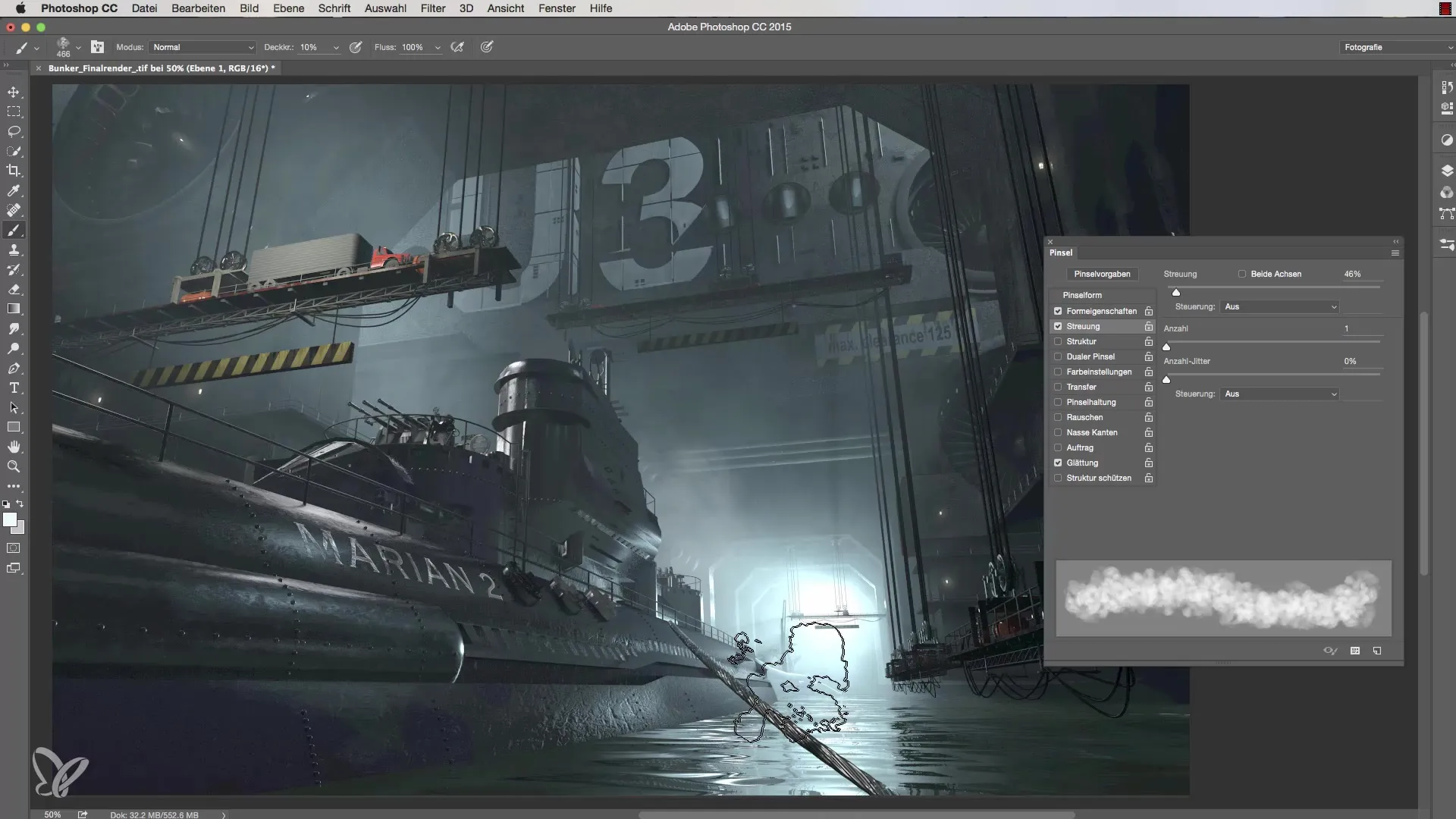The width and height of the screenshot is (1456, 819).
Task: Enable Struktur checkbox
Action: click(x=1058, y=342)
